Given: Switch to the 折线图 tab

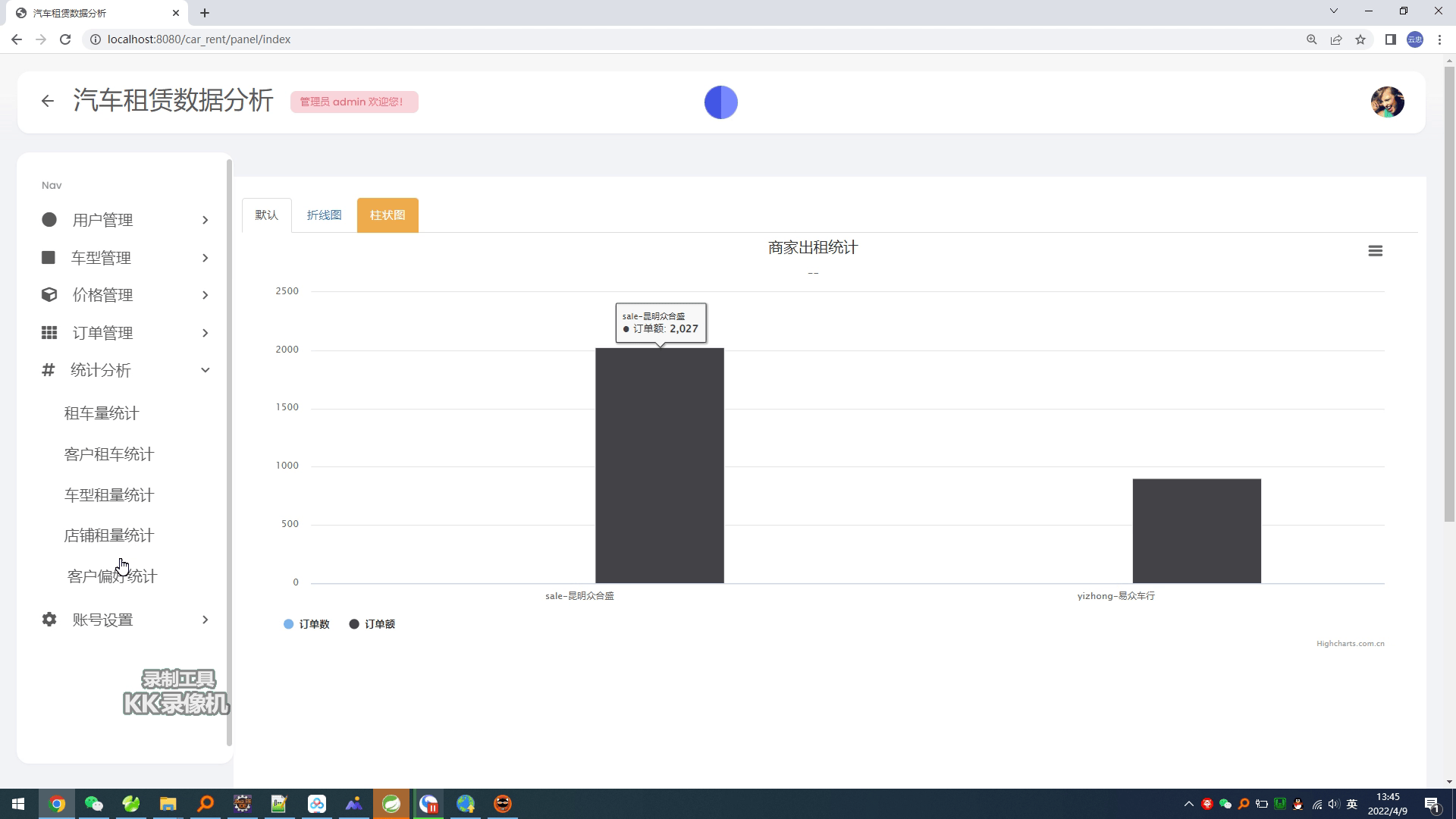Looking at the screenshot, I should pyautogui.click(x=324, y=215).
